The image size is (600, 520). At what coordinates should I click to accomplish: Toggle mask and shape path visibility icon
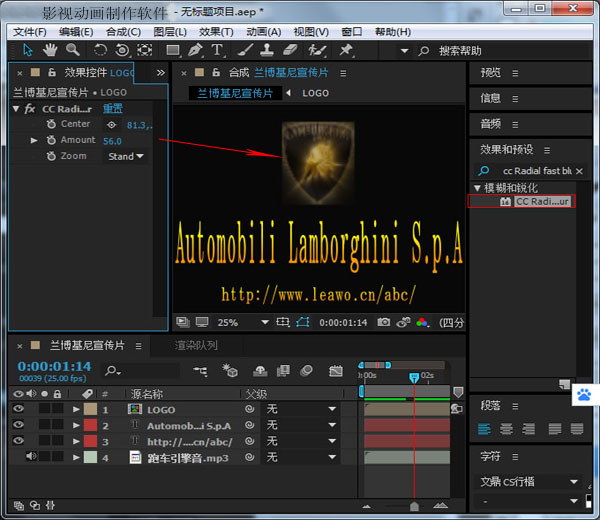[x=303, y=322]
